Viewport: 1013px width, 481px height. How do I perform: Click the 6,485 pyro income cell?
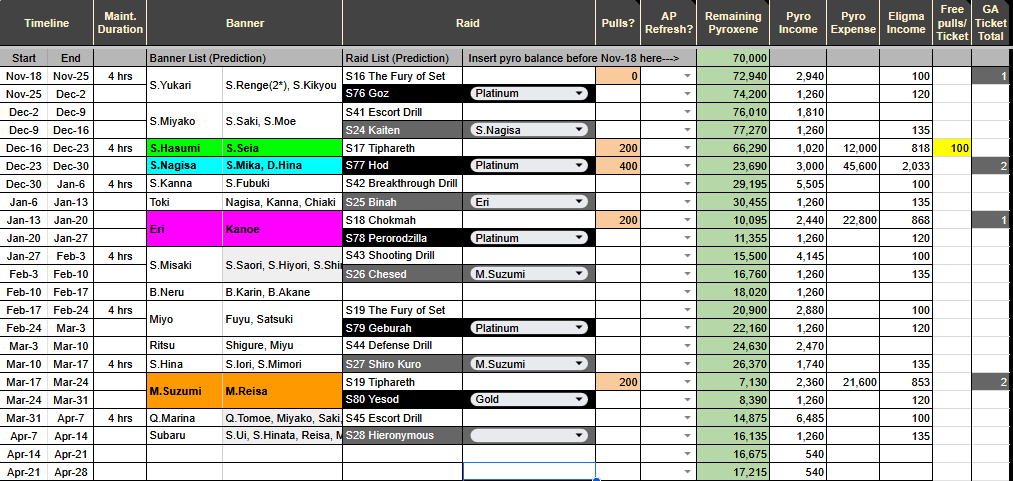(799, 418)
